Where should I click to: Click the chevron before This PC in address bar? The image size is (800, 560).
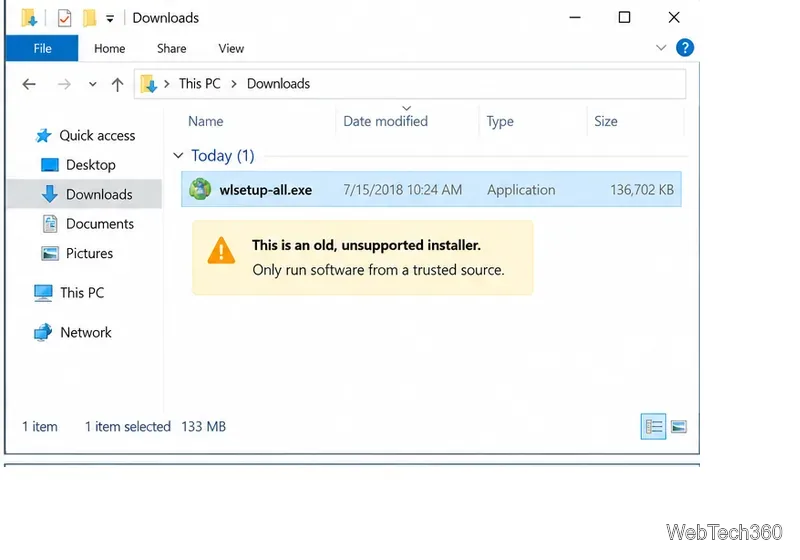[166, 84]
